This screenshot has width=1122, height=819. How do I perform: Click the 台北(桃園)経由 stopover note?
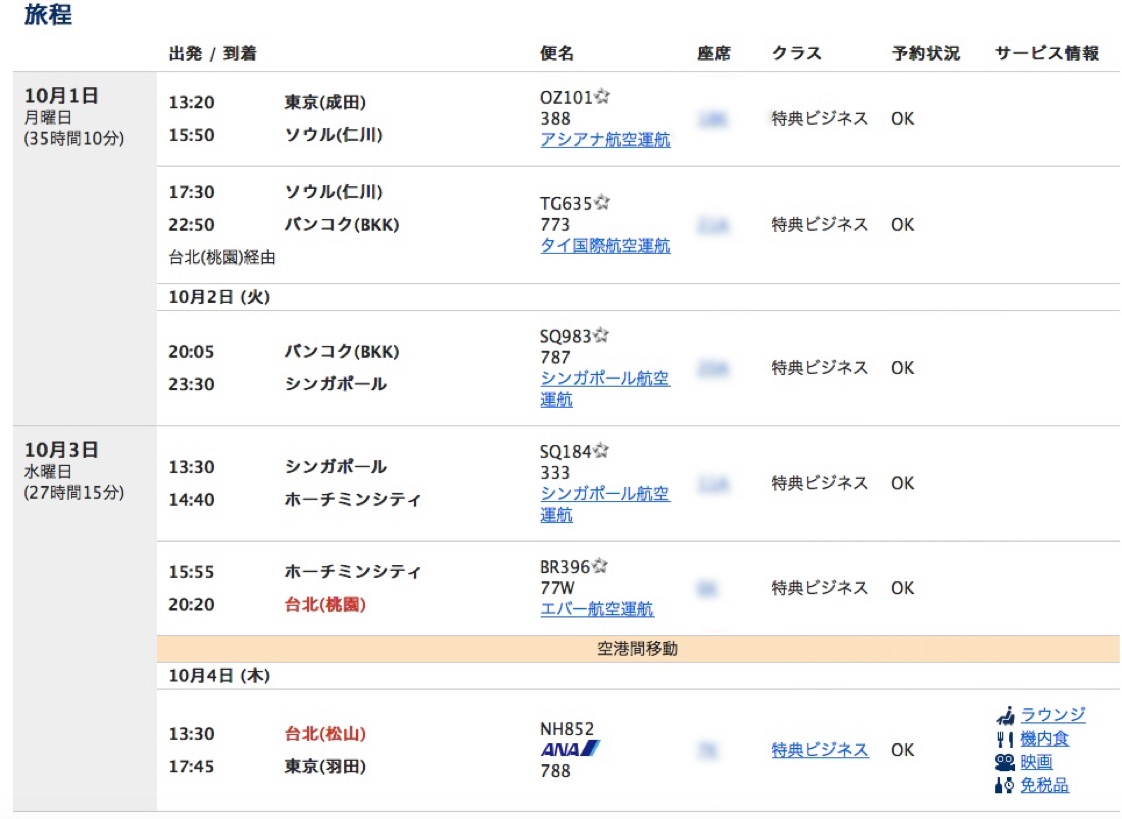[x=222, y=258]
